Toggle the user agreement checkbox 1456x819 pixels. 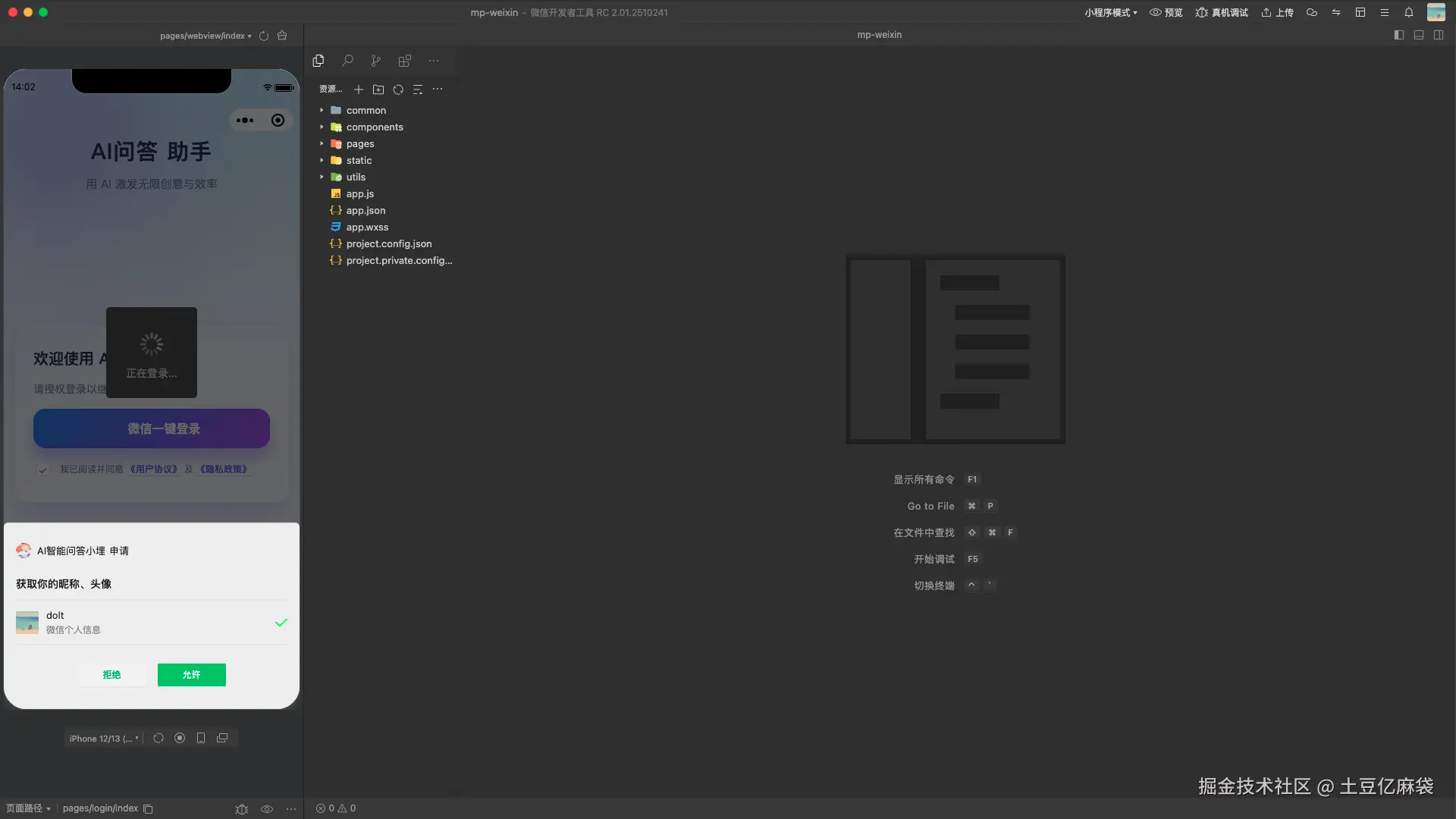tap(43, 469)
